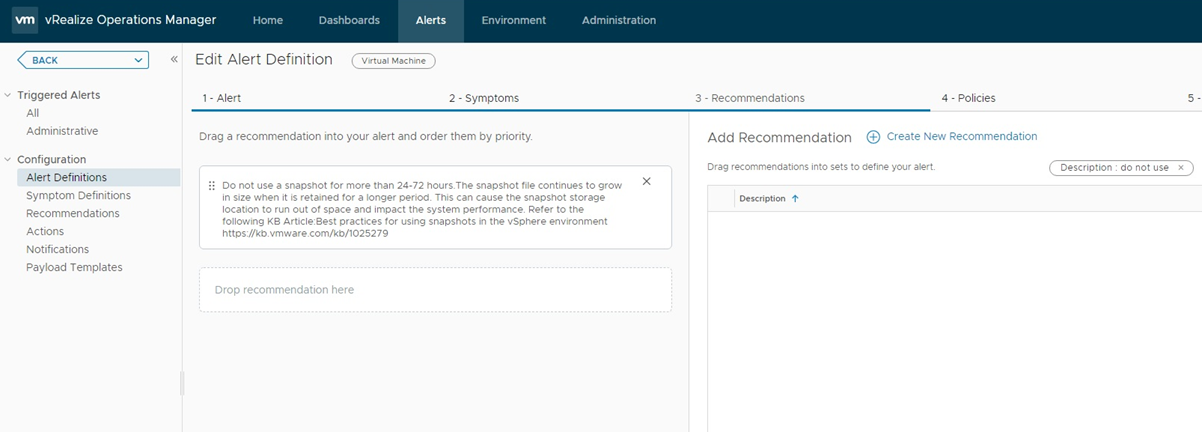Click the drag handle on snapshot recommendation
The image size is (1202, 432).
(212, 186)
